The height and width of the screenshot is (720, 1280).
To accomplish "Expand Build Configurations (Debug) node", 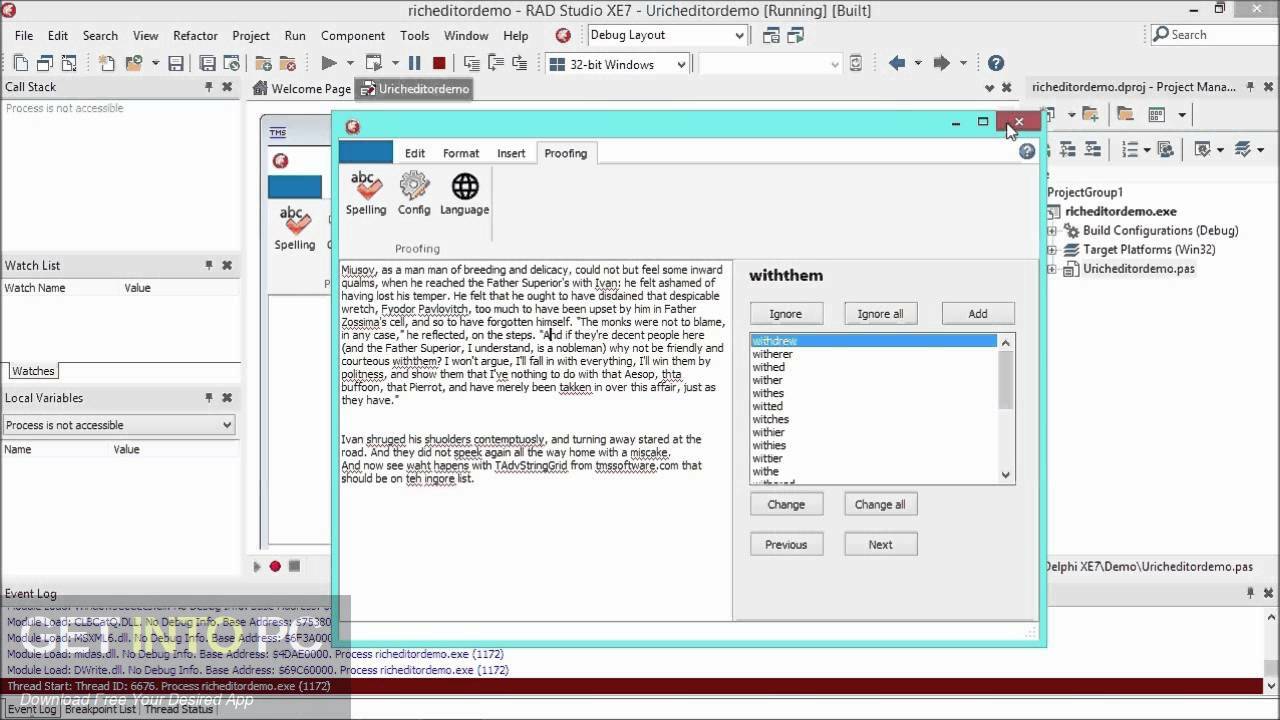I will coord(1052,231).
